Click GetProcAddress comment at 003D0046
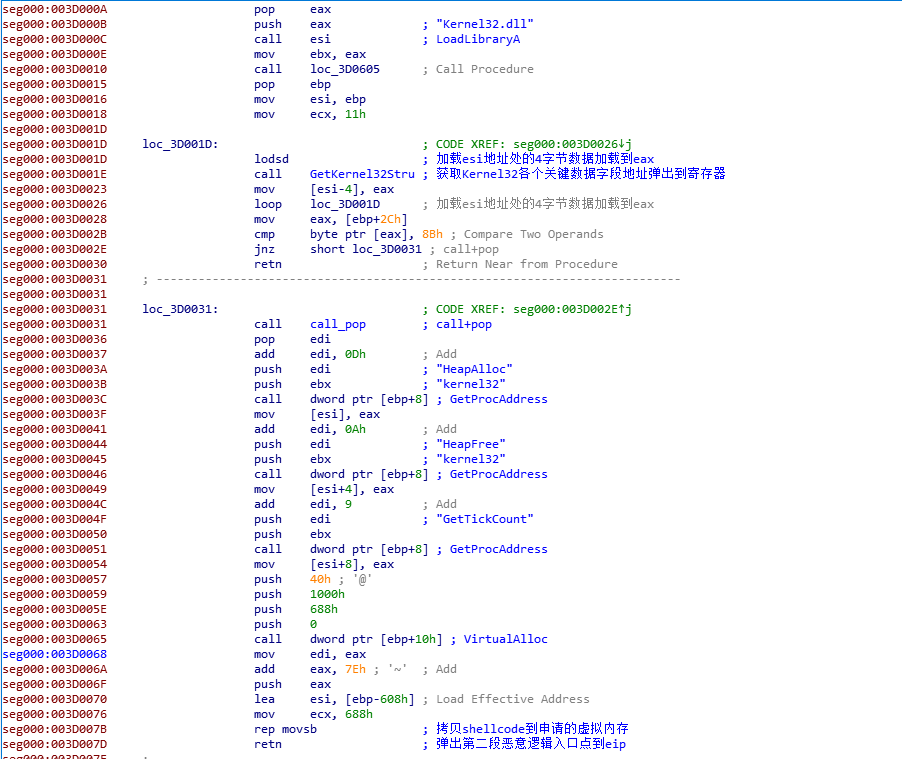This screenshot has height=759, width=902. point(498,474)
